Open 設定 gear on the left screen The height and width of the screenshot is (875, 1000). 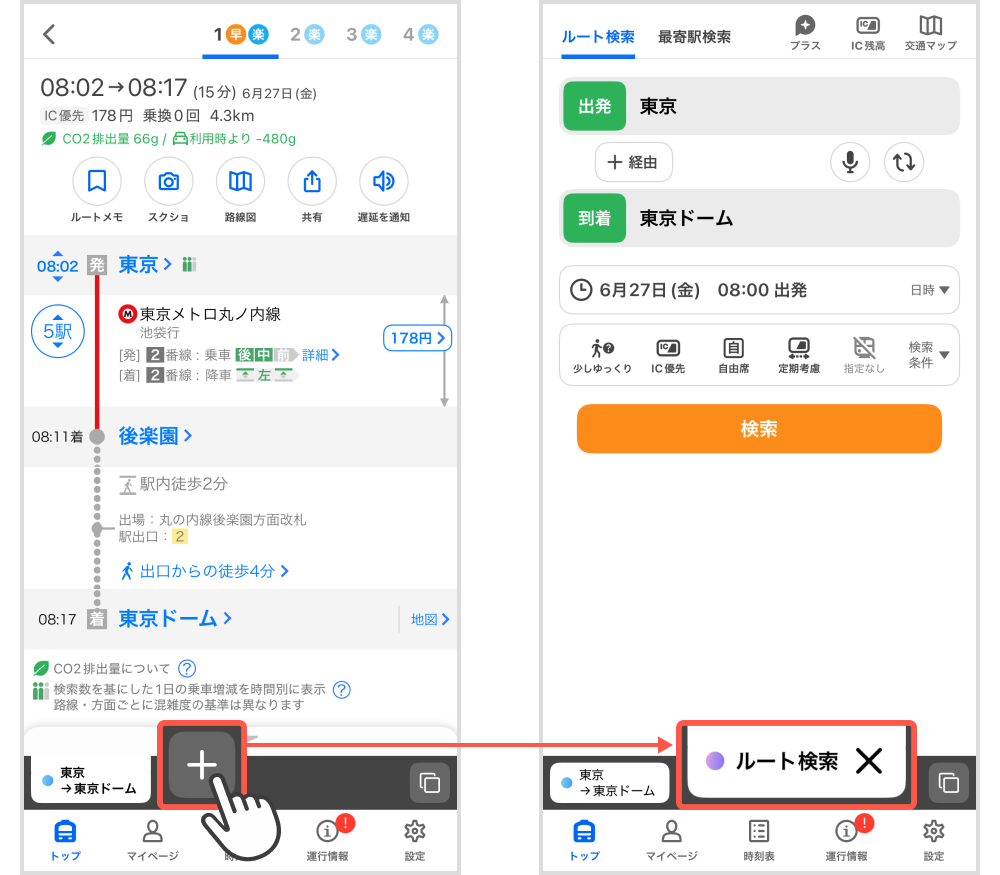point(415,839)
